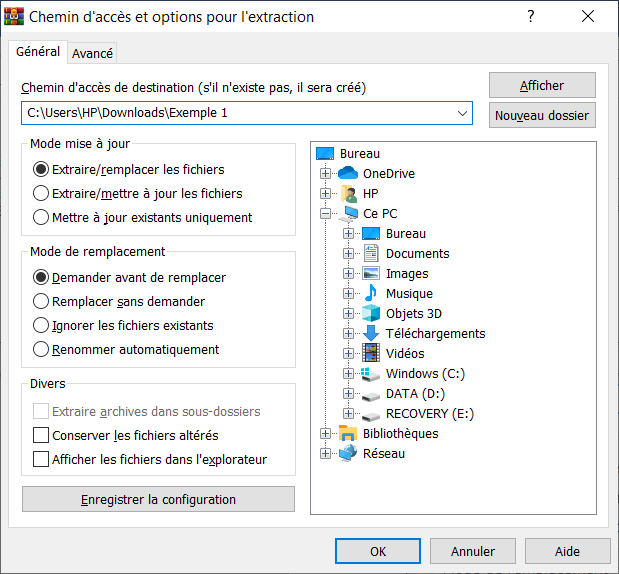Select the HP user folder icon
This screenshot has height=574, width=619.
pos(349,193)
